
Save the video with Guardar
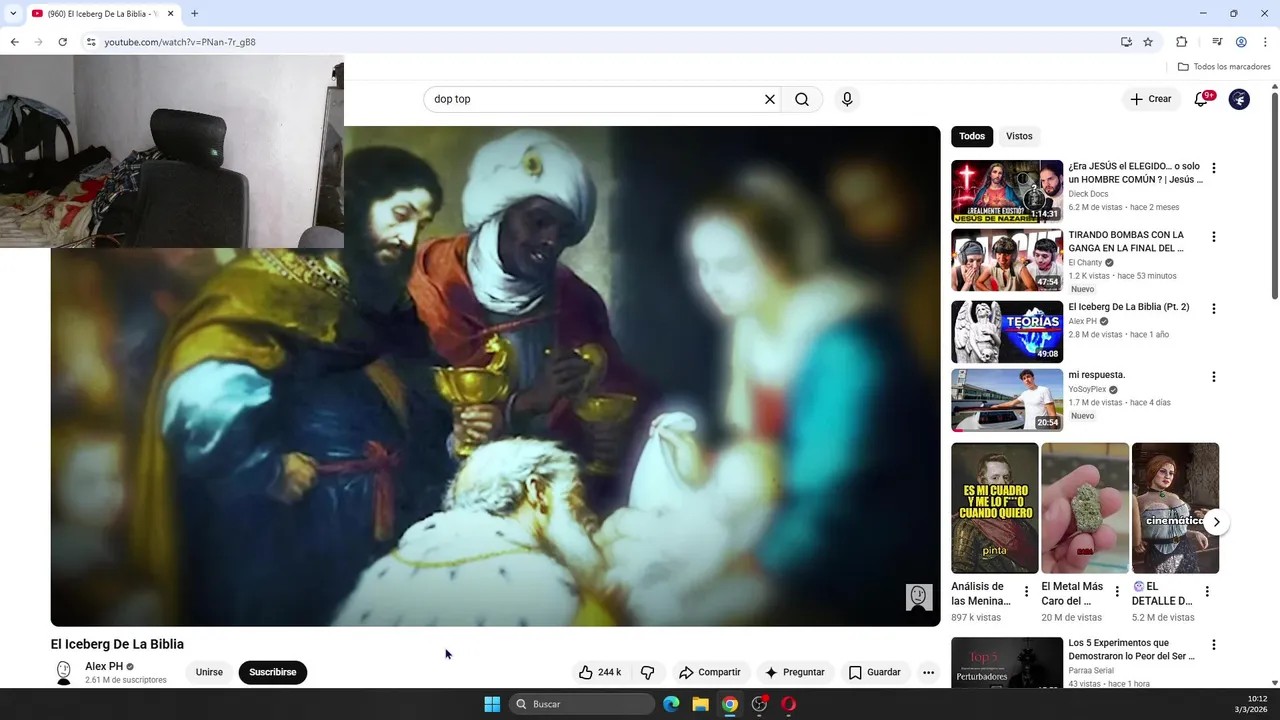875,672
